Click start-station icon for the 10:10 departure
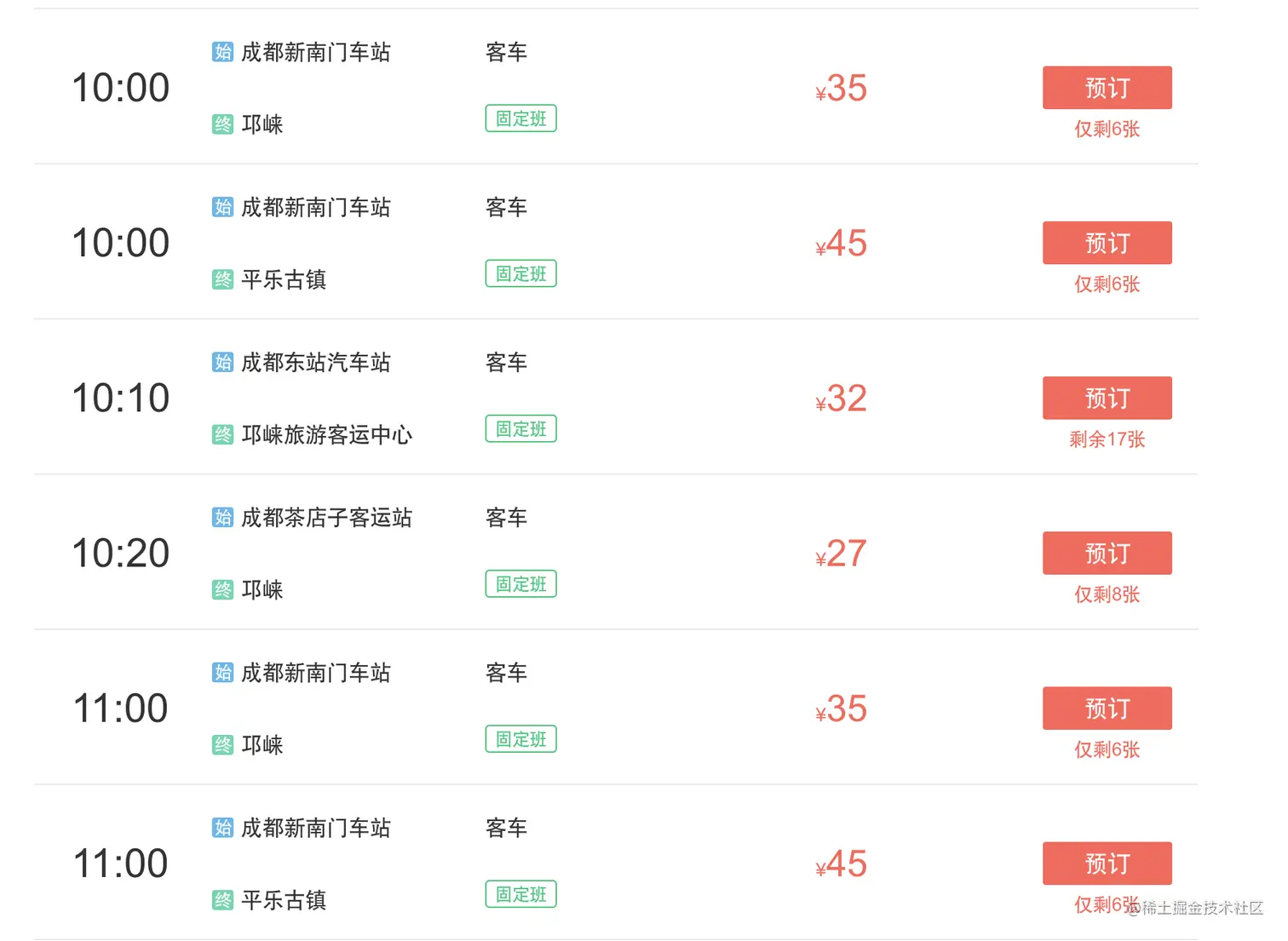The image size is (1288, 941). coord(222,362)
